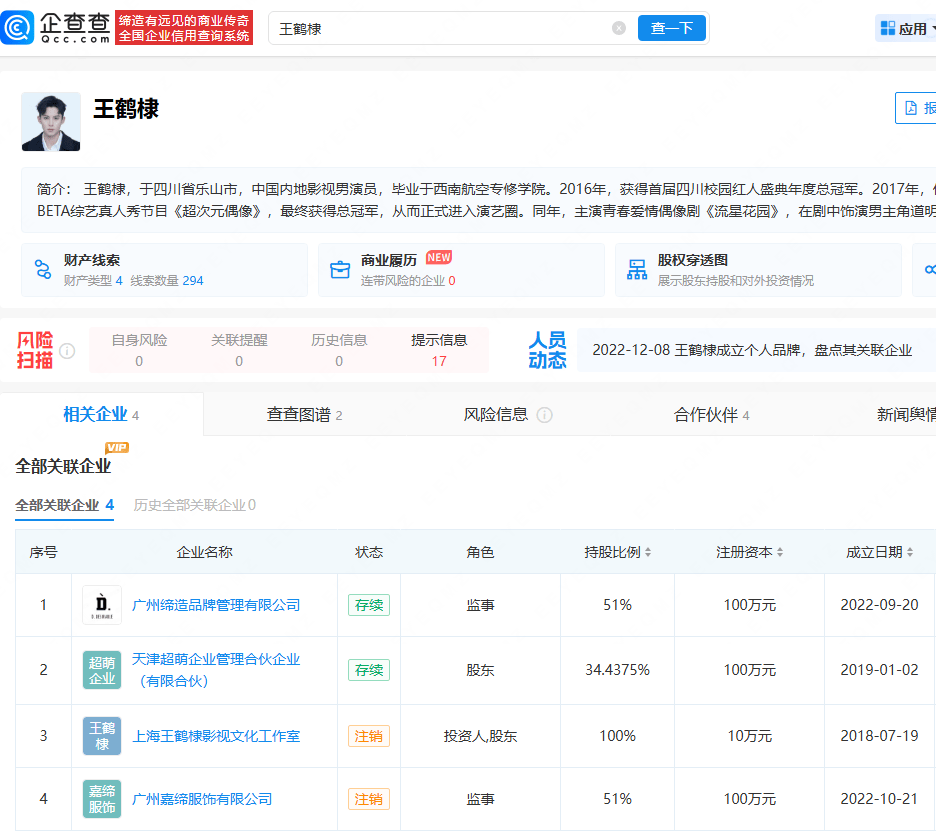Click the 历史信息 0 counter
This screenshot has width=936, height=834.
339,350
